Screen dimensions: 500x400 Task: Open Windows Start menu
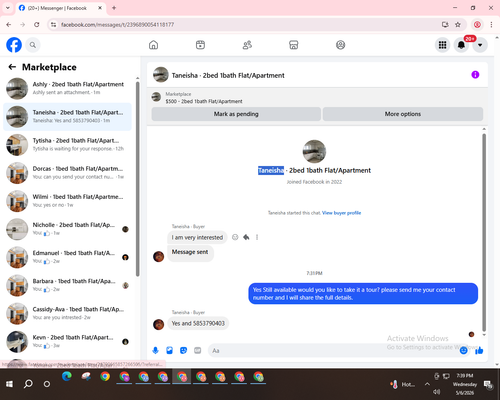[9, 384]
